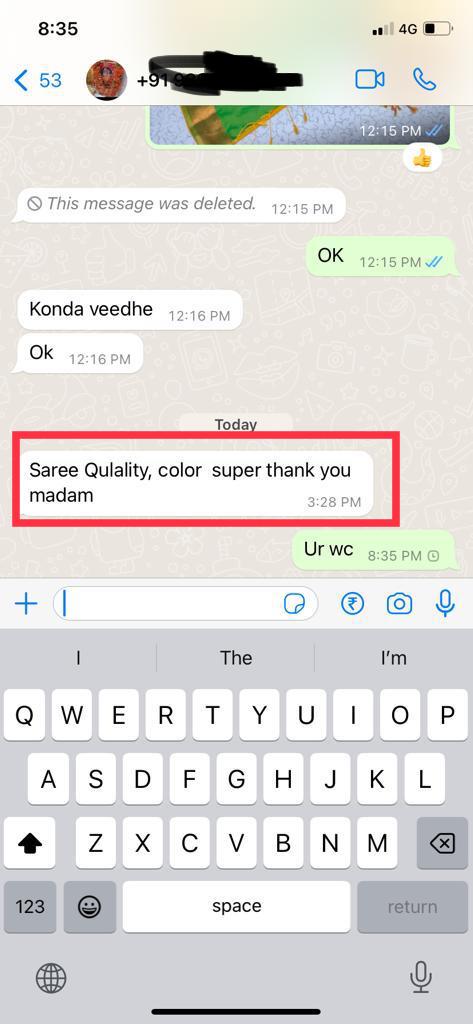
Task: Choose the "I'm" predictive suggestion
Action: tap(393, 658)
